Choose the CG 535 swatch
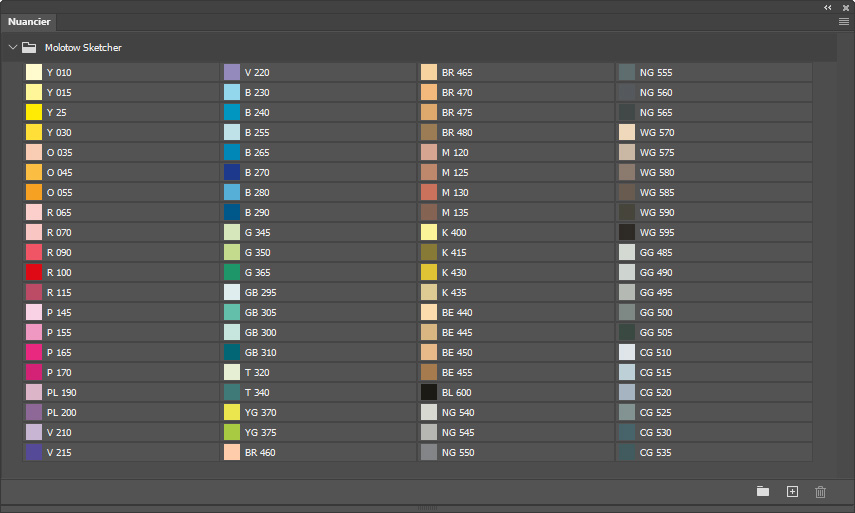Image resolution: width=855 pixels, height=513 pixels. [x=627, y=452]
